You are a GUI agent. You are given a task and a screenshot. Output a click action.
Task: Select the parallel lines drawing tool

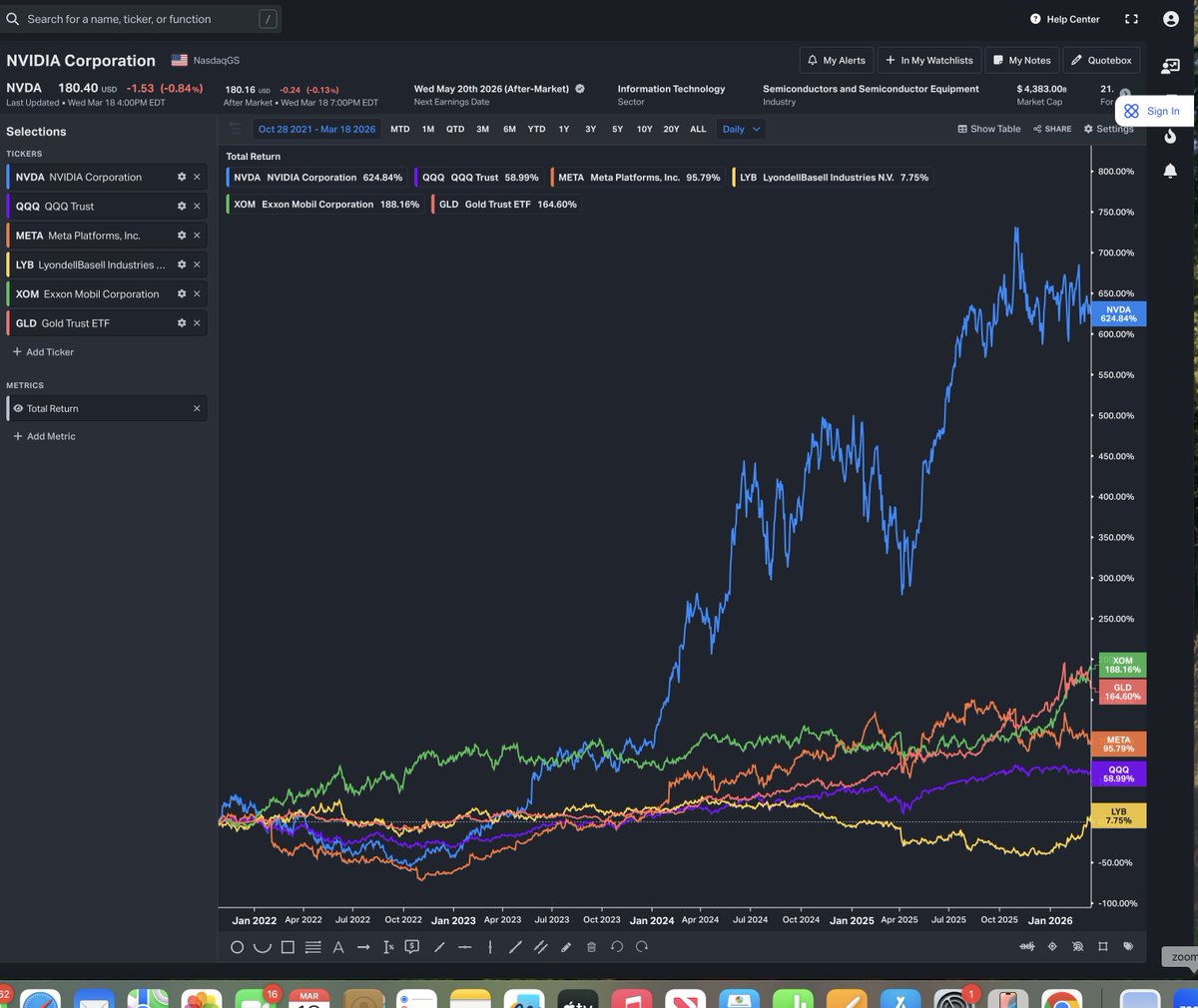312,947
